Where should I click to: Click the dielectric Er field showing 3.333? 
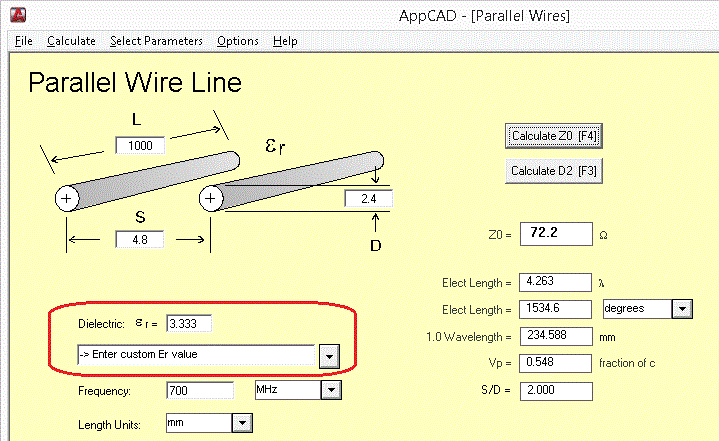tap(189, 323)
